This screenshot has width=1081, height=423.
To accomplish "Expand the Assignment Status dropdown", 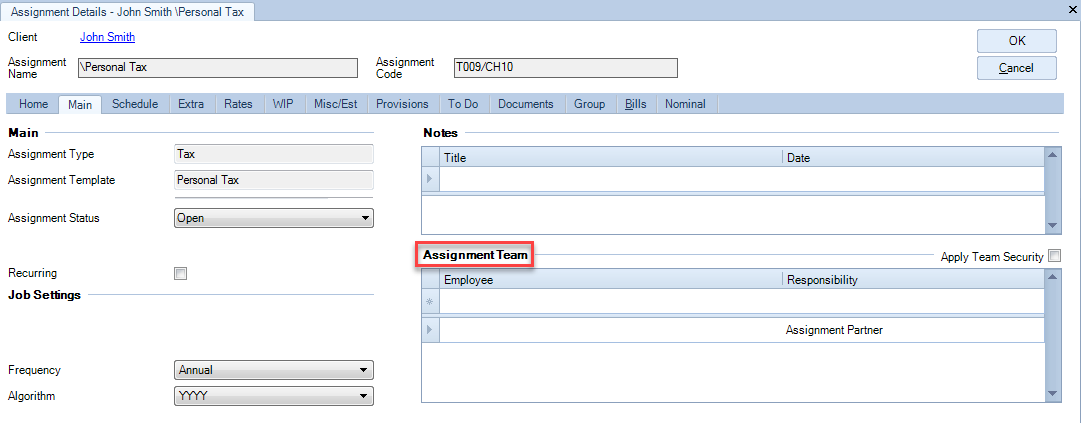I will coord(274,218).
